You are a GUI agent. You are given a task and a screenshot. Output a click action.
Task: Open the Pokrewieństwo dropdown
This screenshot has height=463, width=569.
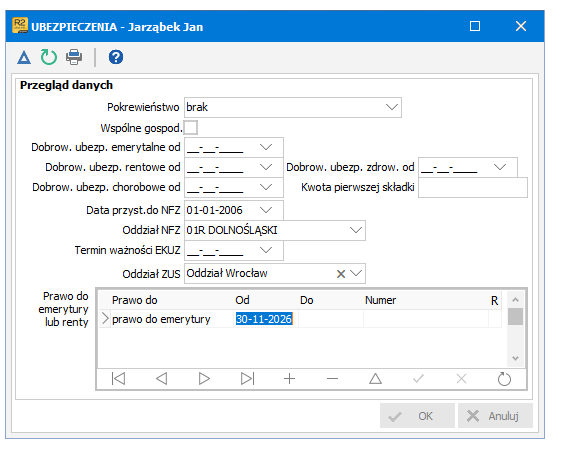coord(392,107)
